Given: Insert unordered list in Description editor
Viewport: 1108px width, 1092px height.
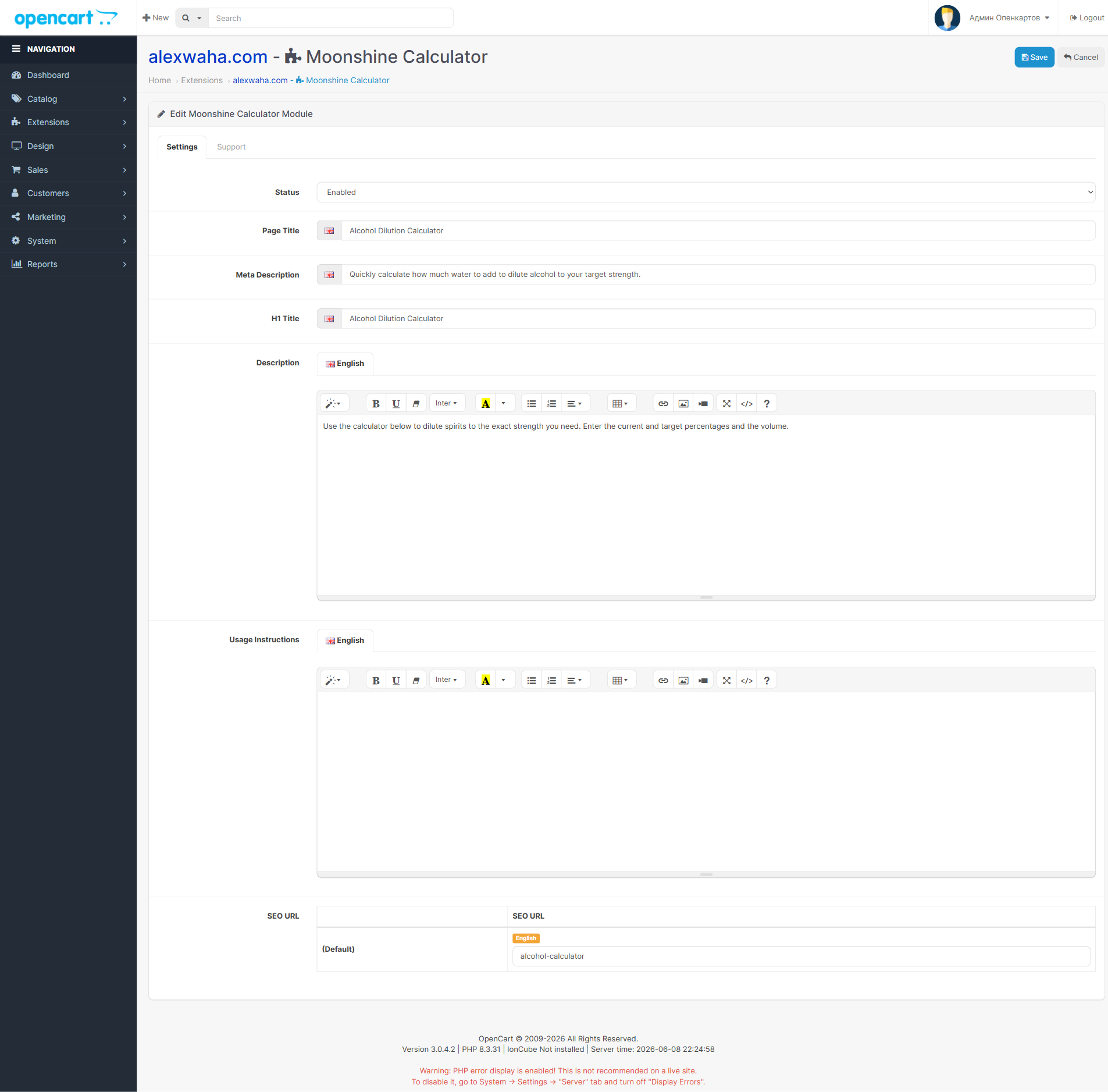Looking at the screenshot, I should (x=532, y=403).
